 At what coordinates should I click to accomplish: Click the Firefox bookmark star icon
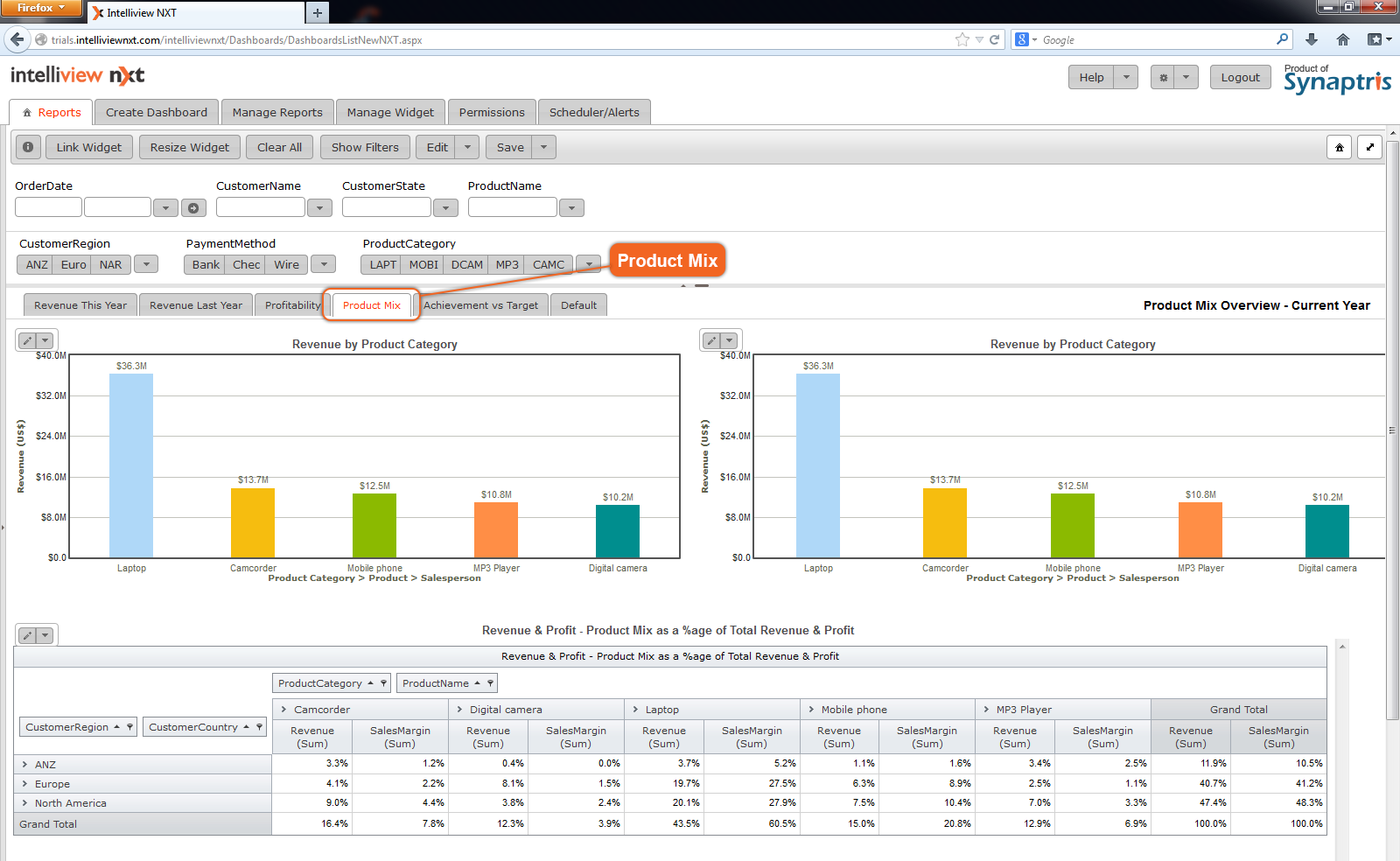pyautogui.click(x=962, y=39)
